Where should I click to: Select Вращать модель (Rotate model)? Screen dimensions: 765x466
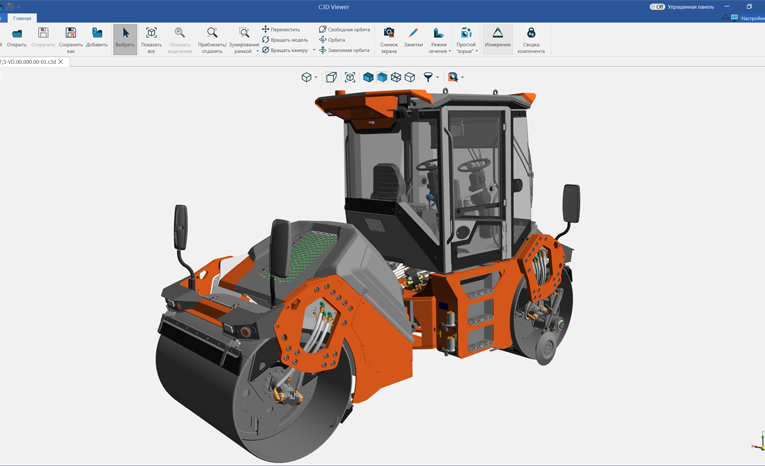pyautogui.click(x=285, y=40)
